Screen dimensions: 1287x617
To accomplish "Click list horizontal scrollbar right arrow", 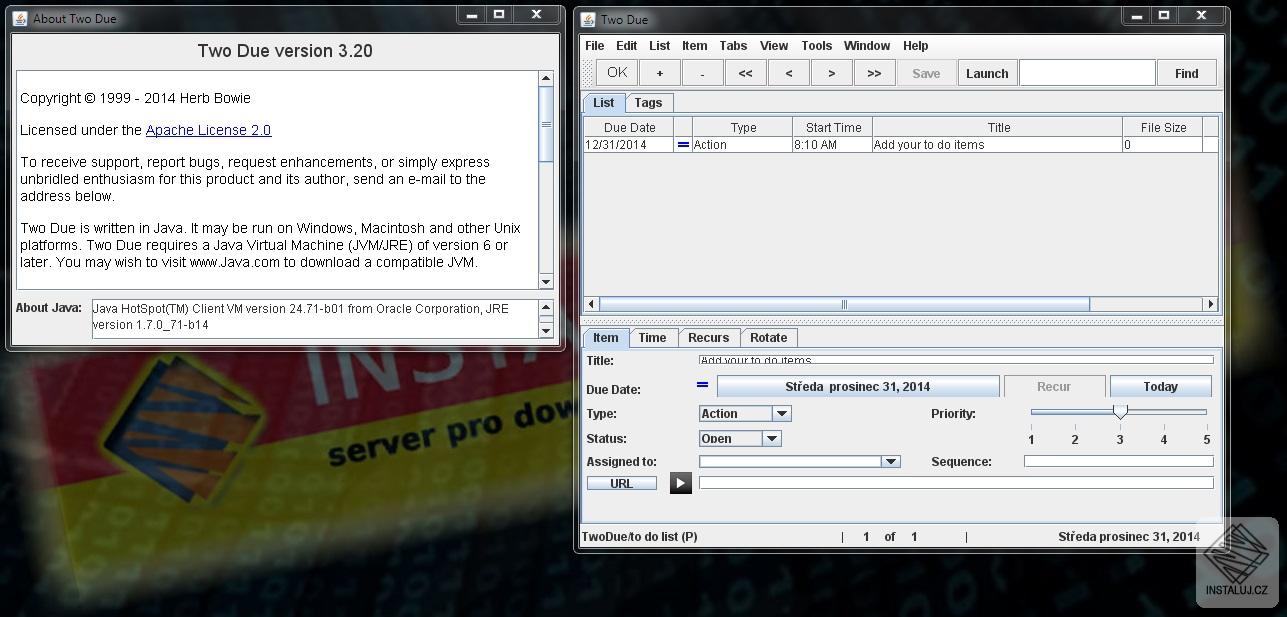I will [x=1211, y=304].
